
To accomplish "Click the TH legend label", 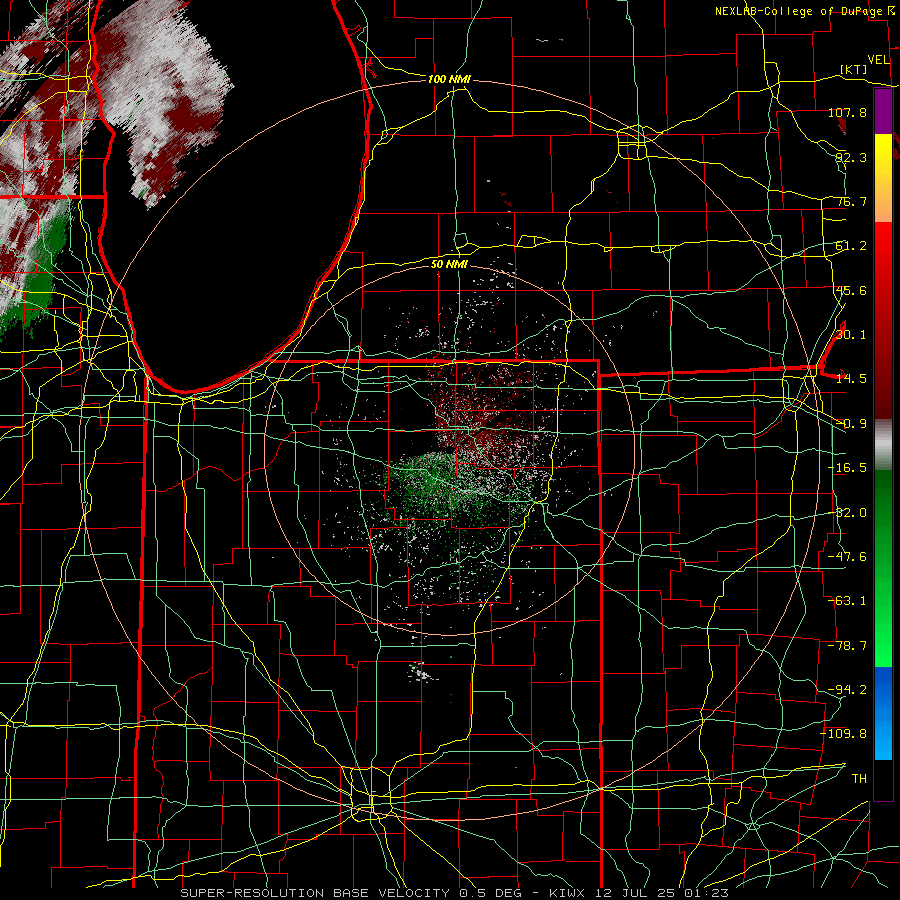I will click(x=859, y=779).
